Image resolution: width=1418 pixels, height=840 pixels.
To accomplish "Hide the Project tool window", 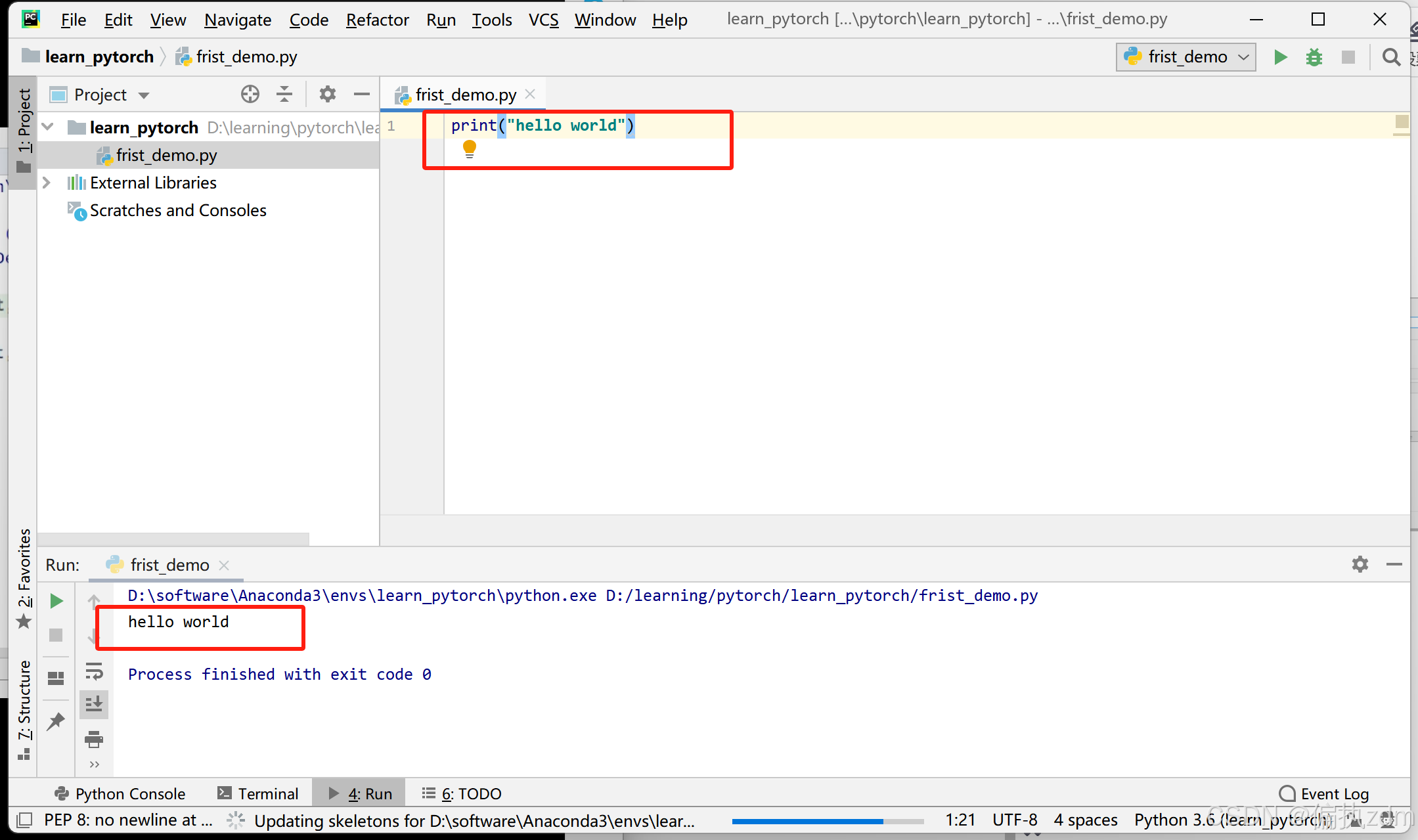I will pyautogui.click(x=361, y=95).
